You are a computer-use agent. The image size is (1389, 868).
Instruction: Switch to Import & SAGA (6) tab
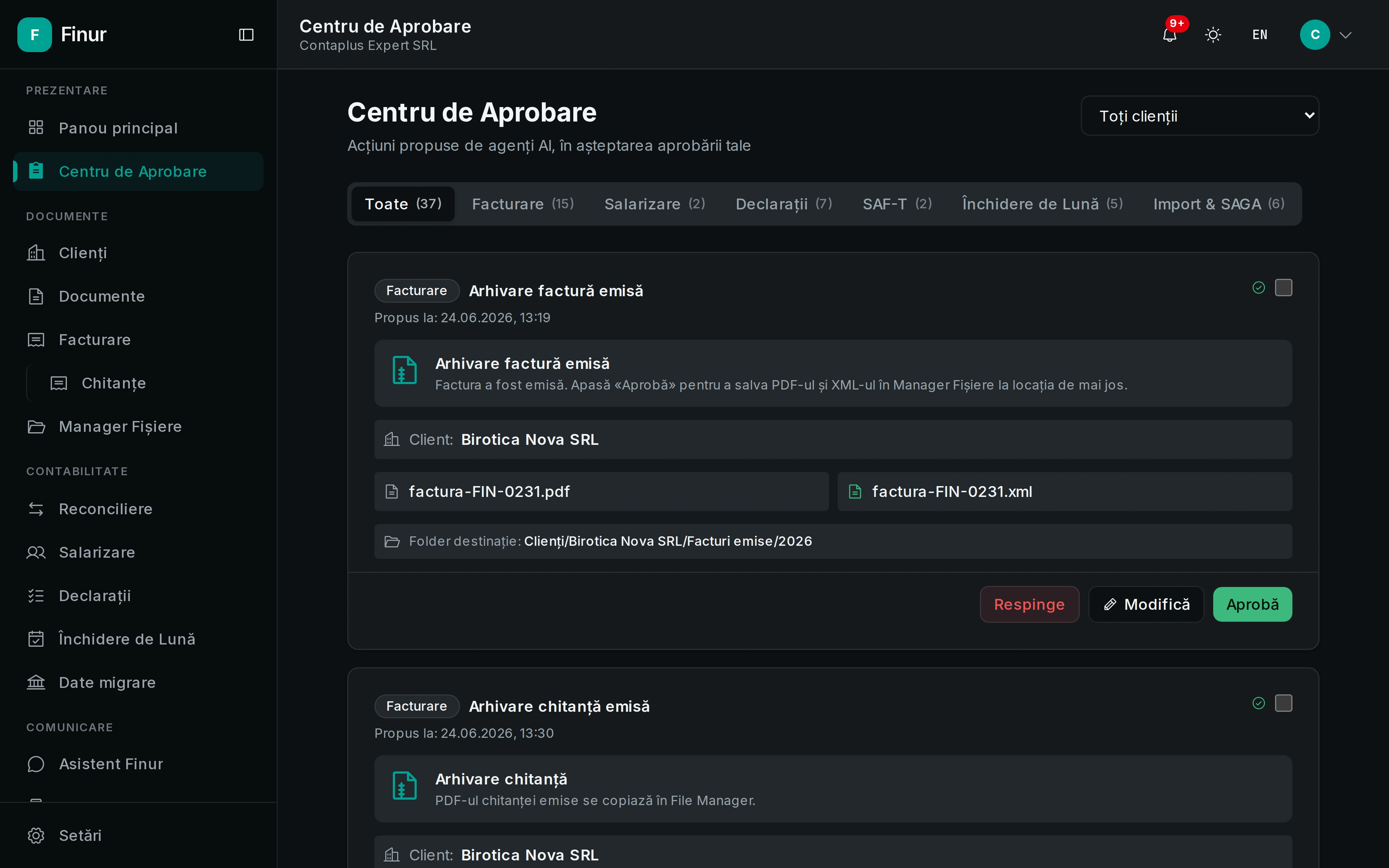pyautogui.click(x=1219, y=204)
